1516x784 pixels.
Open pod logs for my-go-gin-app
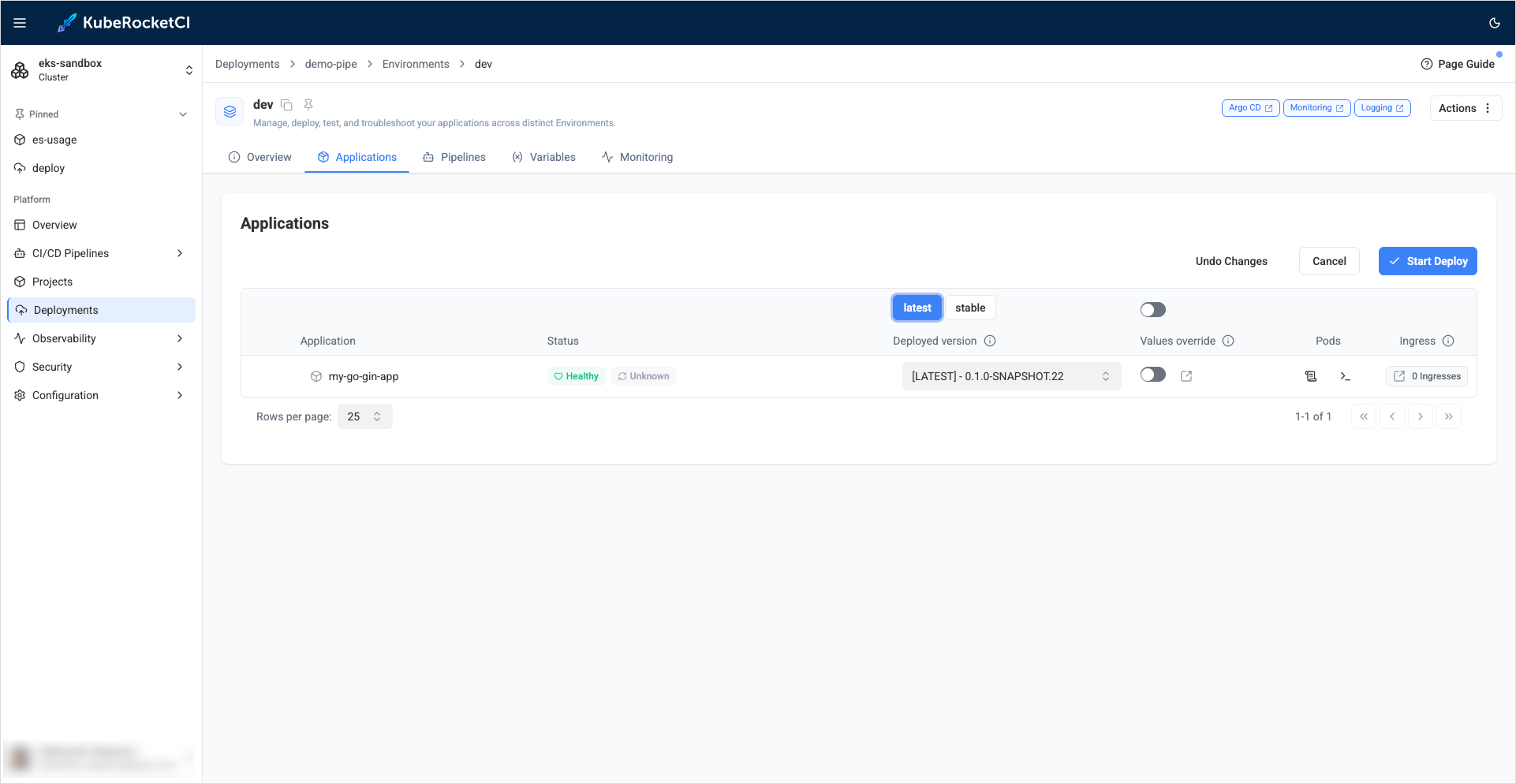point(1311,376)
